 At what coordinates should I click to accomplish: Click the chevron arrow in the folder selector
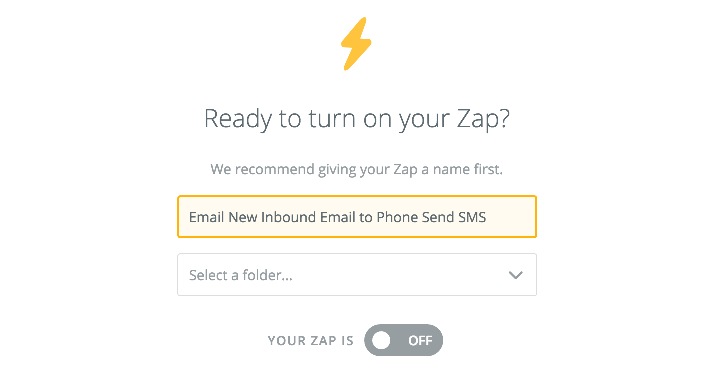tap(515, 275)
